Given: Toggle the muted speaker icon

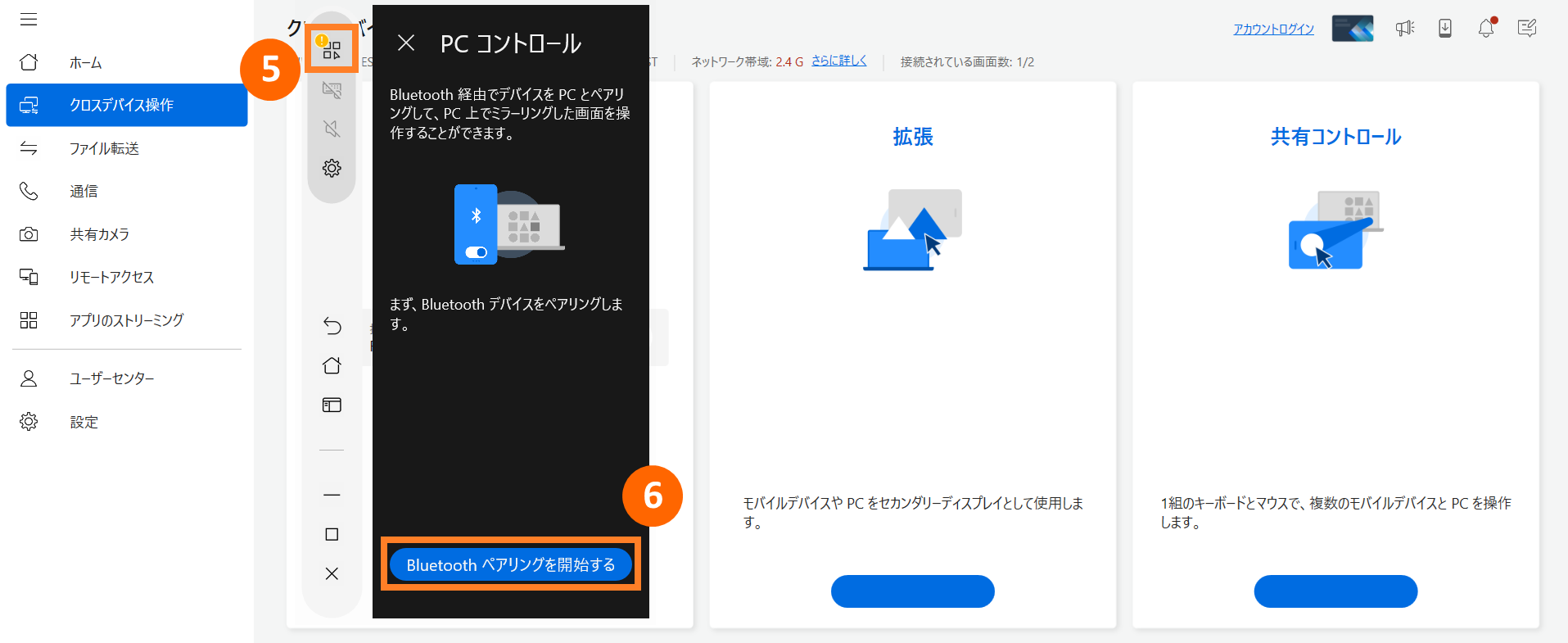Looking at the screenshot, I should (x=332, y=129).
